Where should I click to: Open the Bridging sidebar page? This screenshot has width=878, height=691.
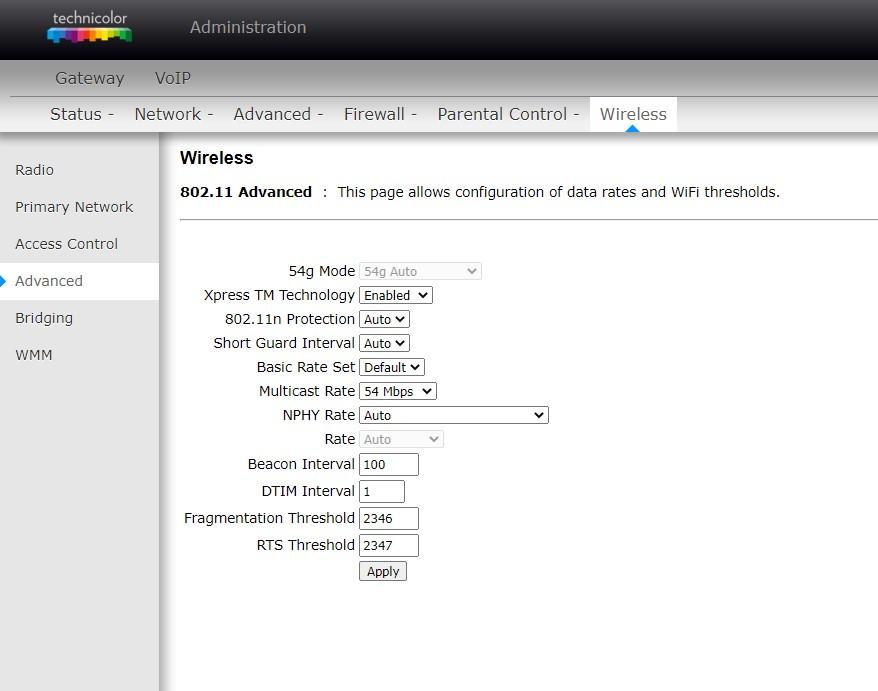click(x=44, y=318)
